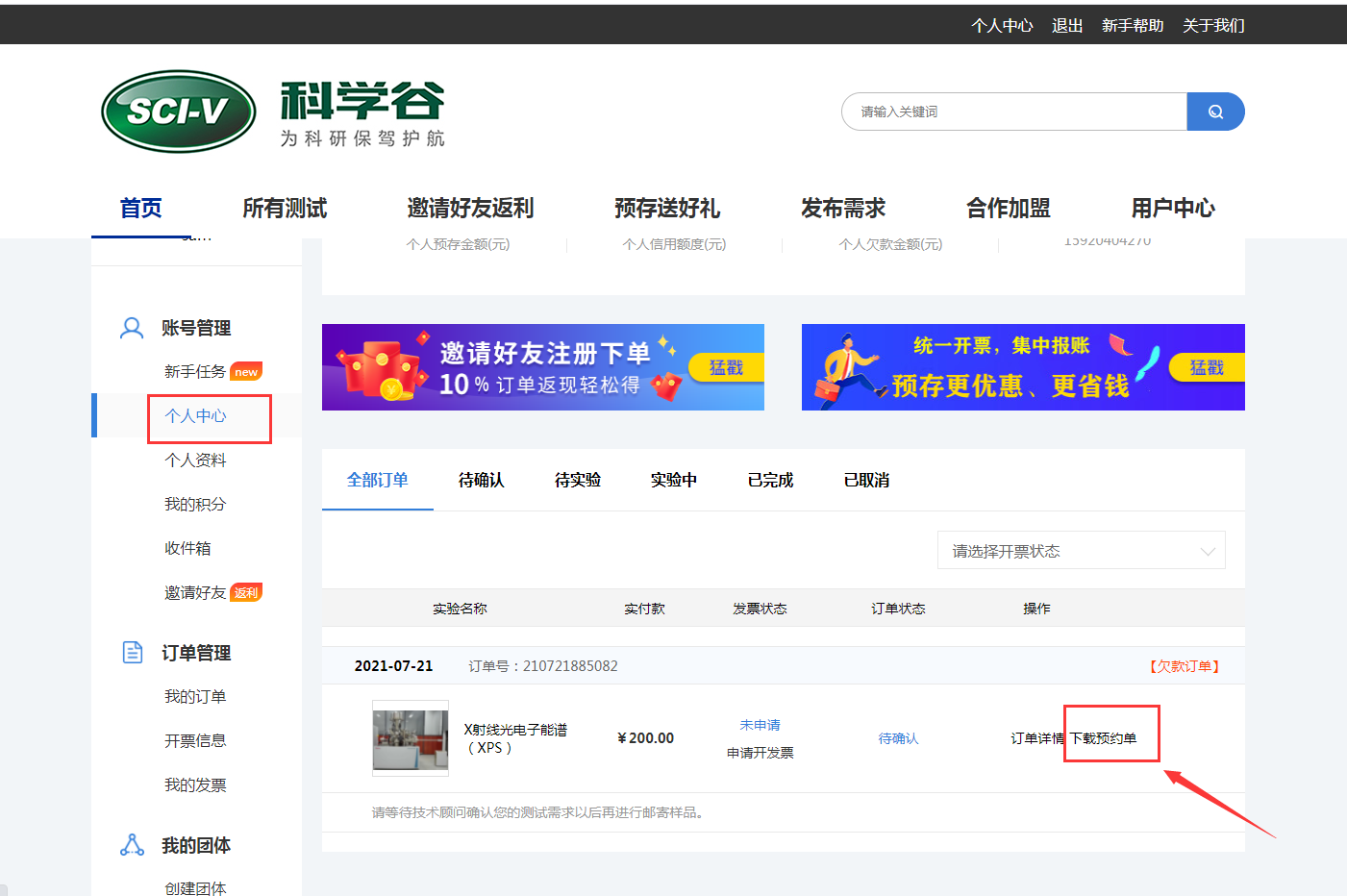Click 订单详情 order details link

(x=1036, y=738)
